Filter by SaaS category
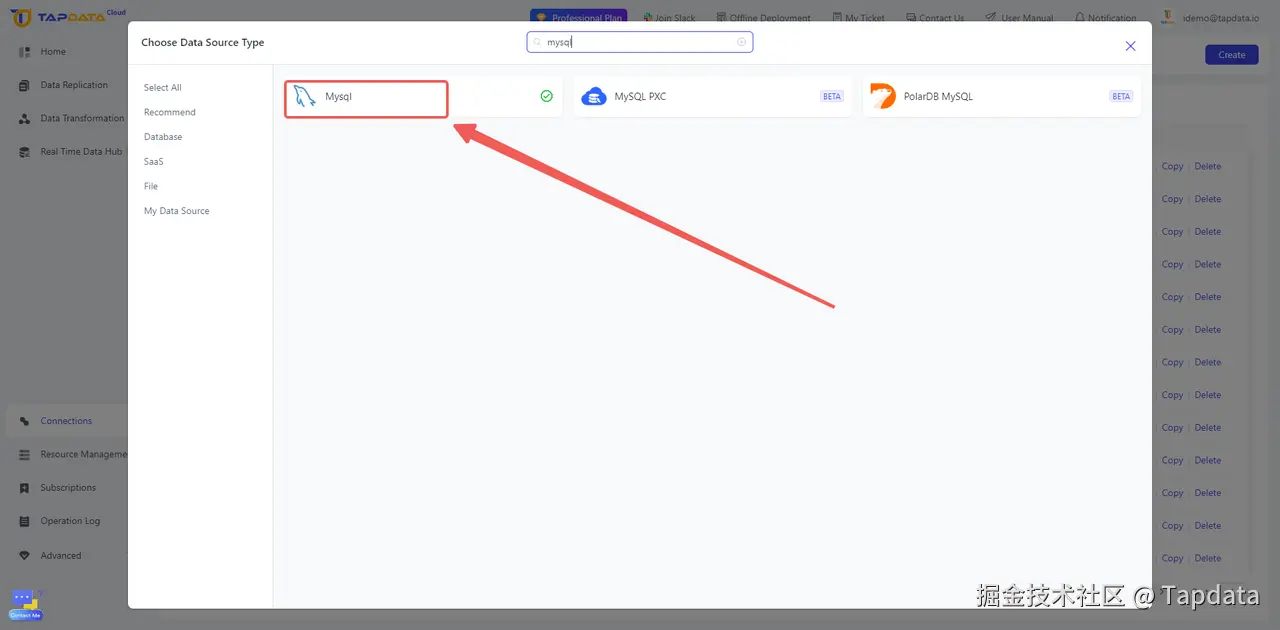Image resolution: width=1280 pixels, height=630 pixels. coord(154,161)
